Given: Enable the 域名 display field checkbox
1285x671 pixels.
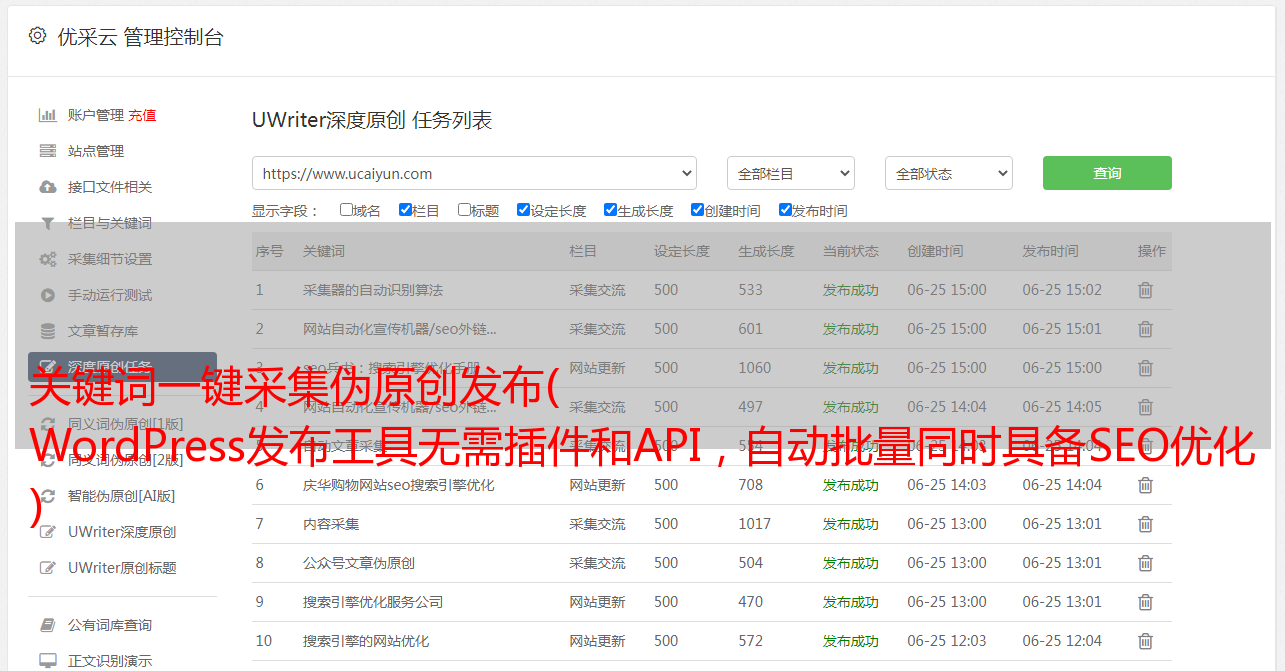Looking at the screenshot, I should point(346,210).
